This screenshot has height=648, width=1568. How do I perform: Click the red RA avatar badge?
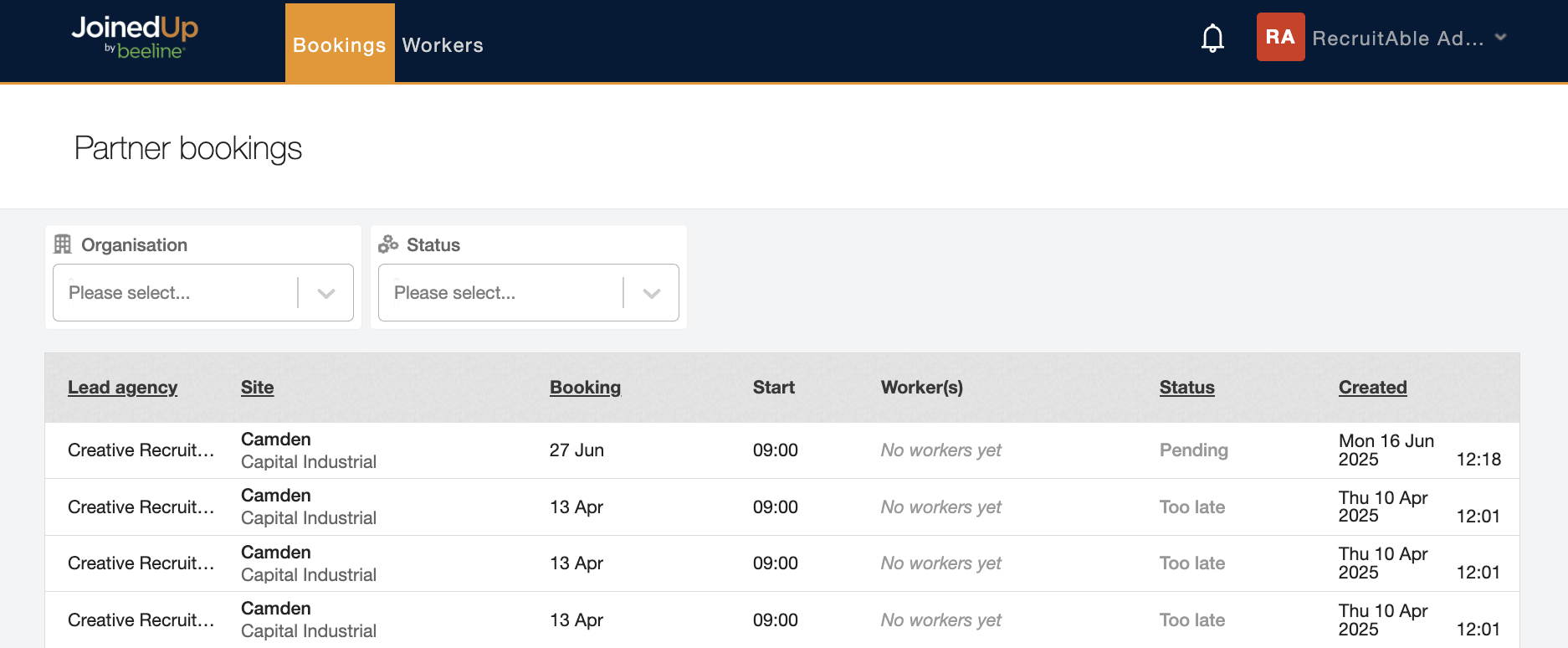[1279, 38]
